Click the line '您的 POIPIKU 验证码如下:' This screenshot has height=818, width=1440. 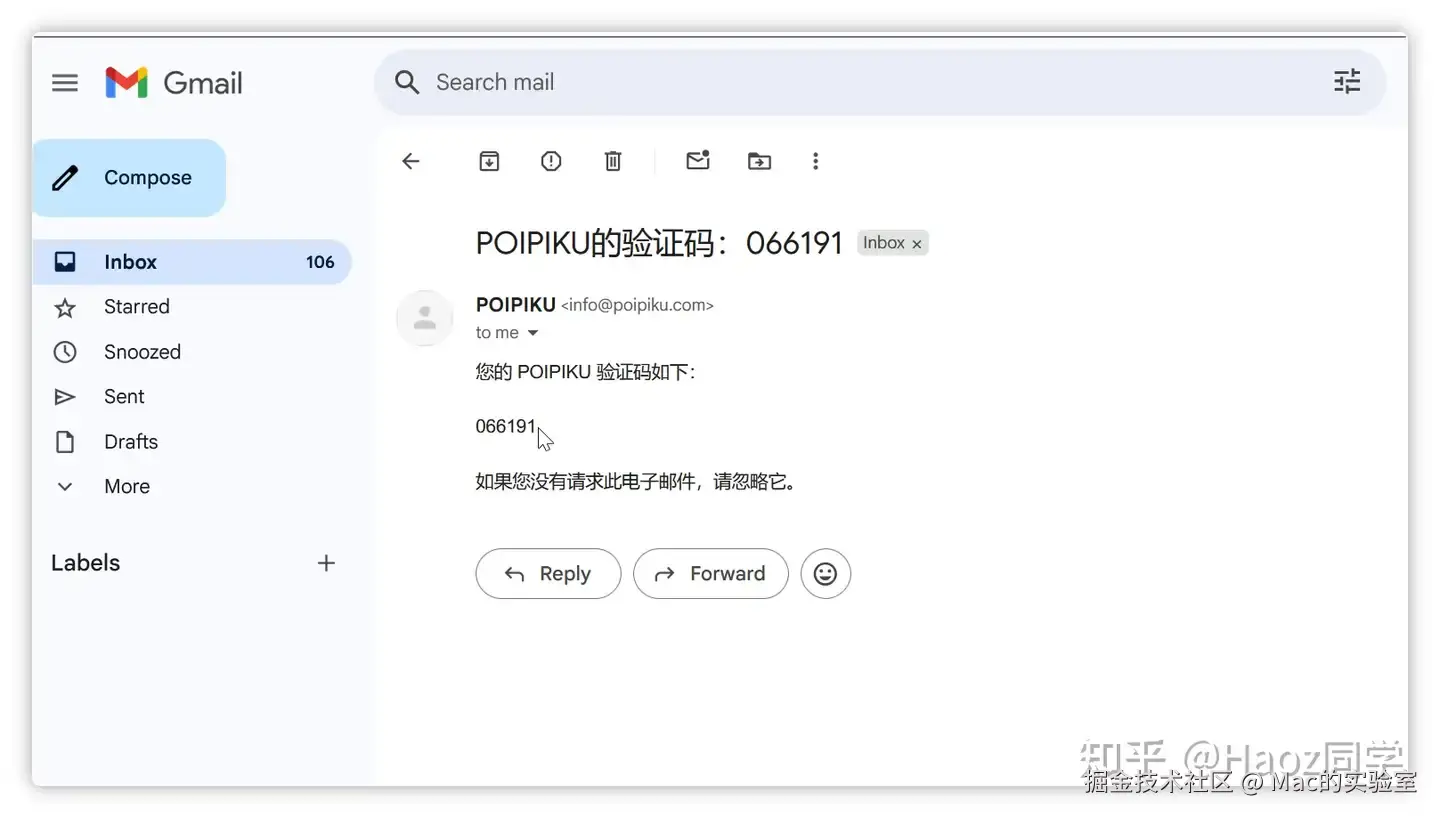click(x=586, y=372)
